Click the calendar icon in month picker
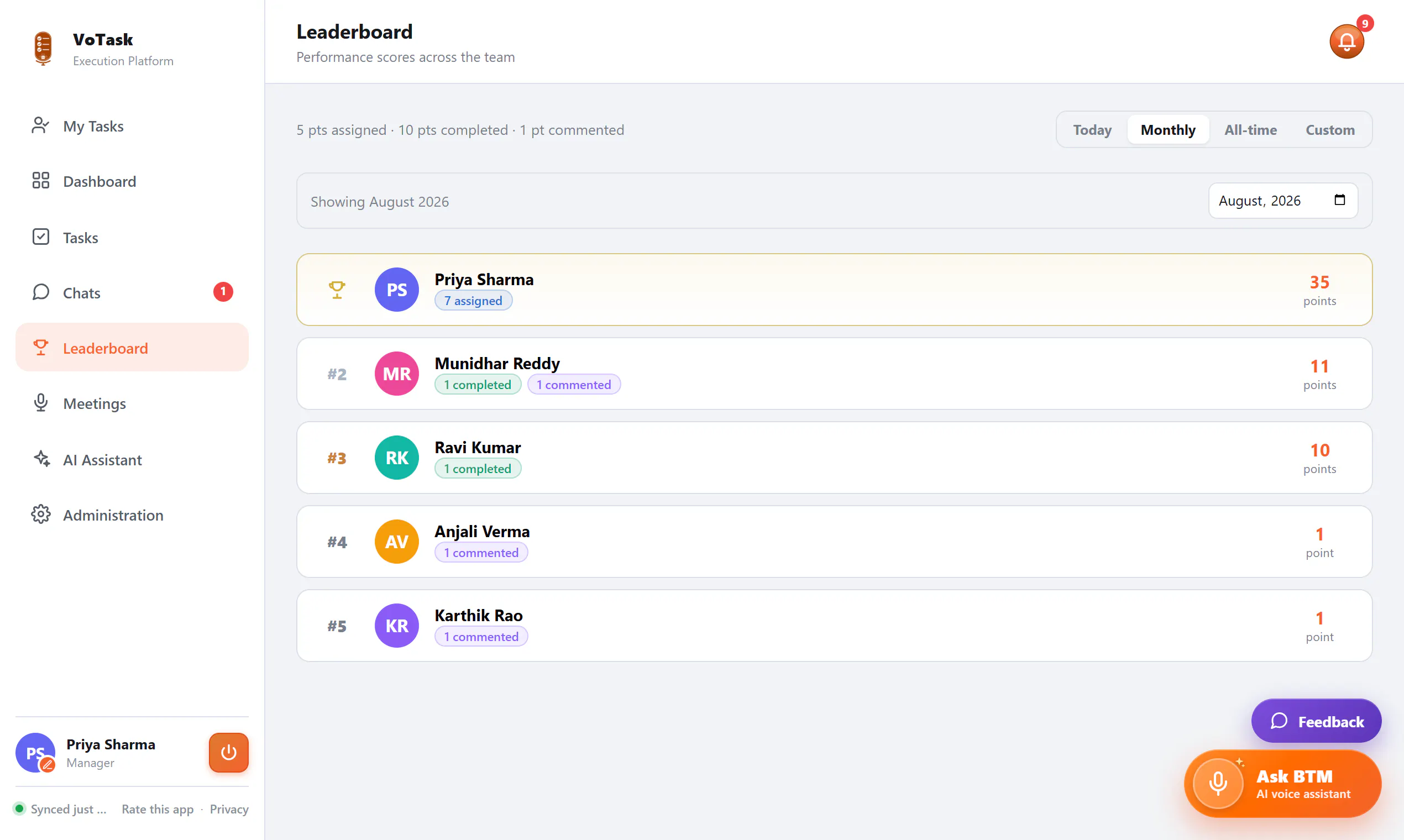 point(1339,200)
